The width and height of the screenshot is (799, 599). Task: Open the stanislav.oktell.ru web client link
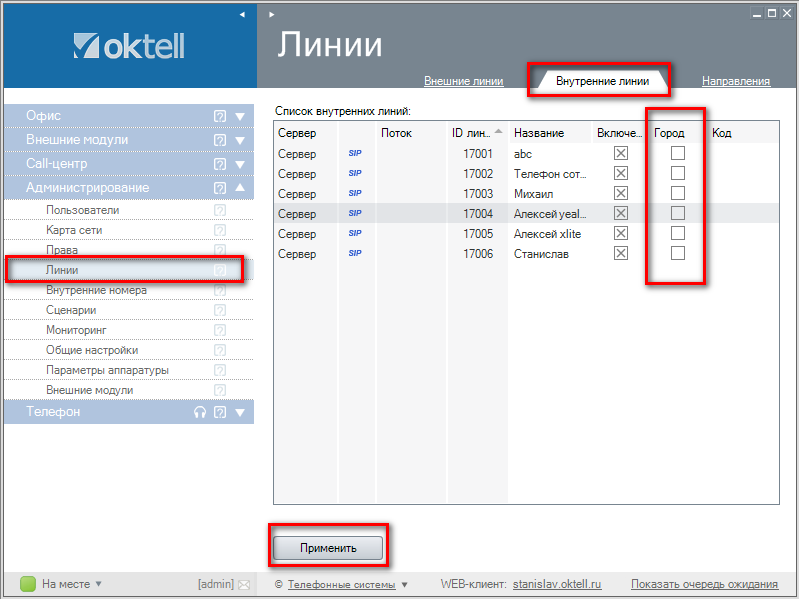(559, 584)
